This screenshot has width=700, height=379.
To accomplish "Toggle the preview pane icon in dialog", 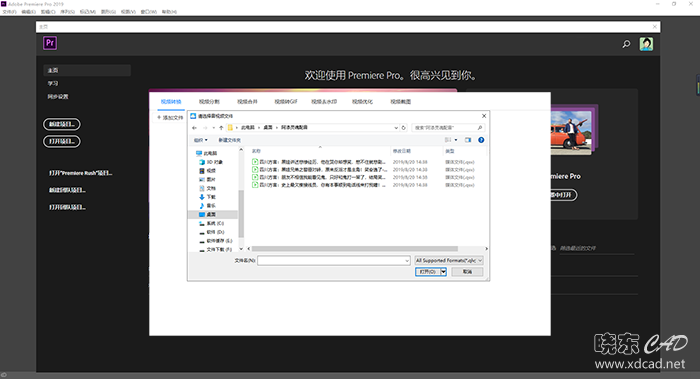I will [468, 140].
